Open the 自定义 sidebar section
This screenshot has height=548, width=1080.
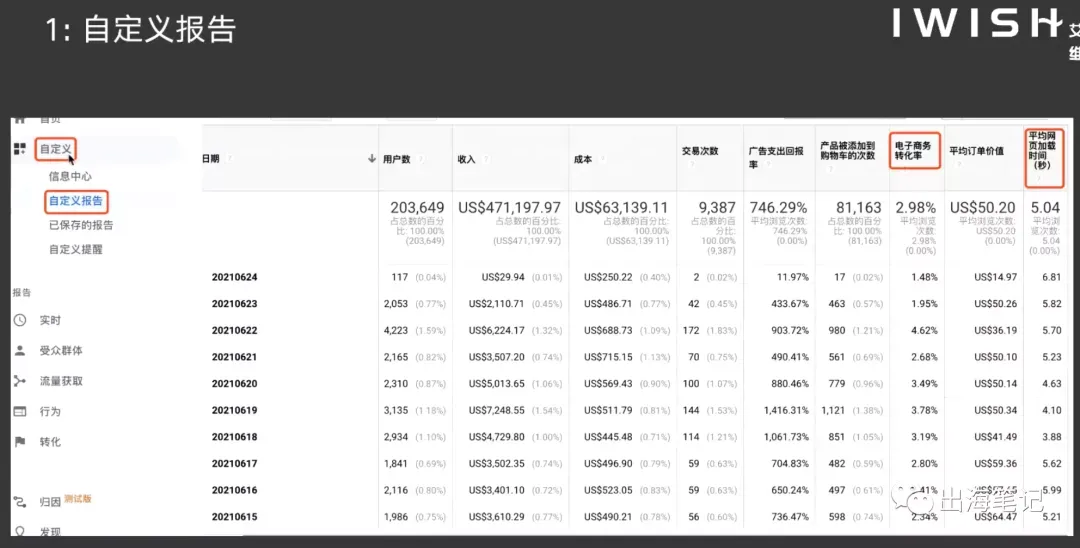pos(55,149)
